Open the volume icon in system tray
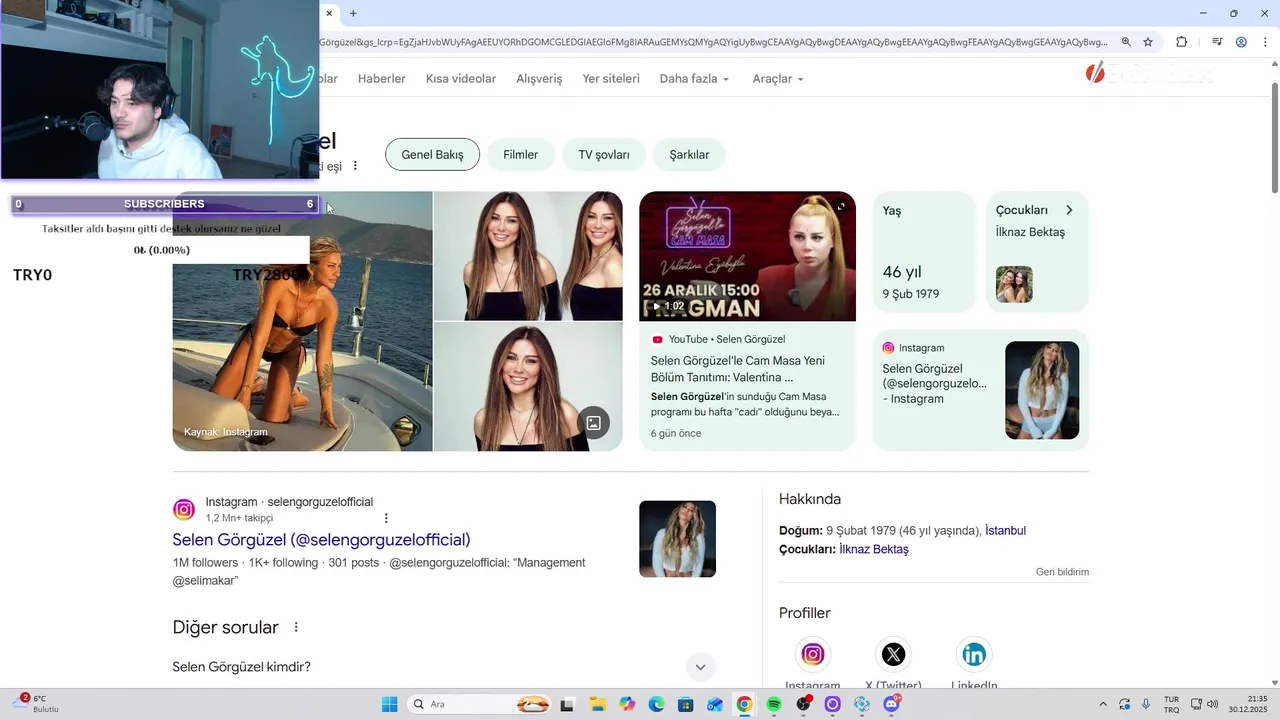 pyautogui.click(x=1213, y=704)
